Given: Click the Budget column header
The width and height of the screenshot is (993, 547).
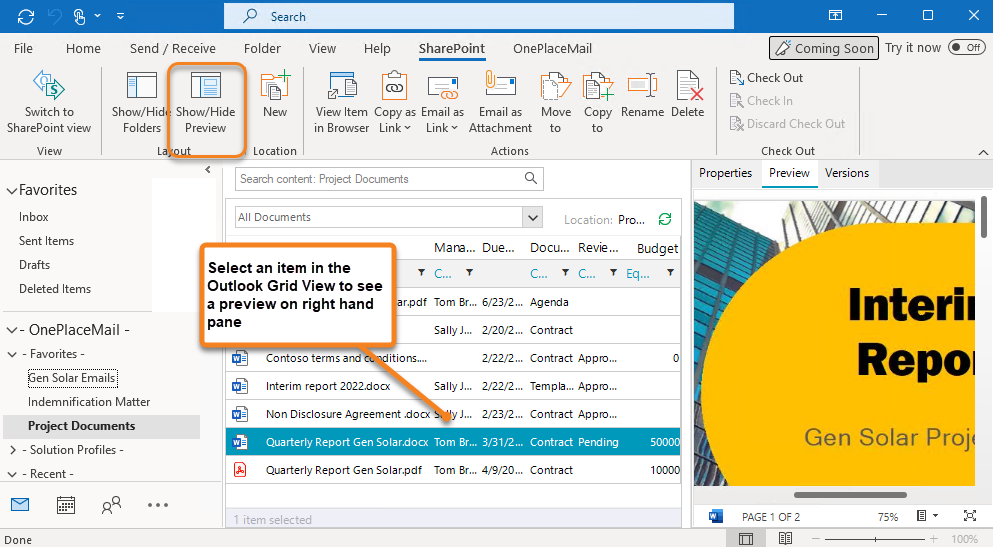Looking at the screenshot, I should [x=657, y=248].
